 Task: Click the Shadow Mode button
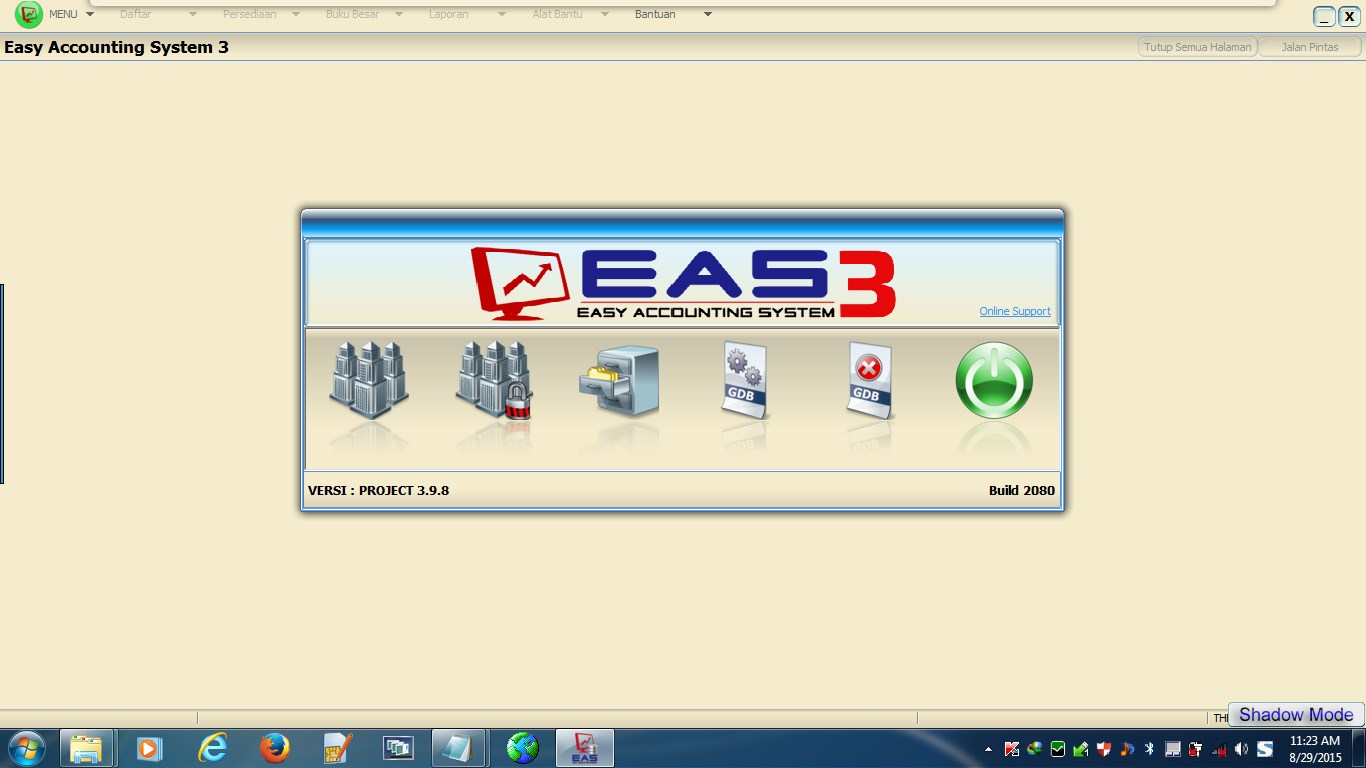[x=1296, y=714]
